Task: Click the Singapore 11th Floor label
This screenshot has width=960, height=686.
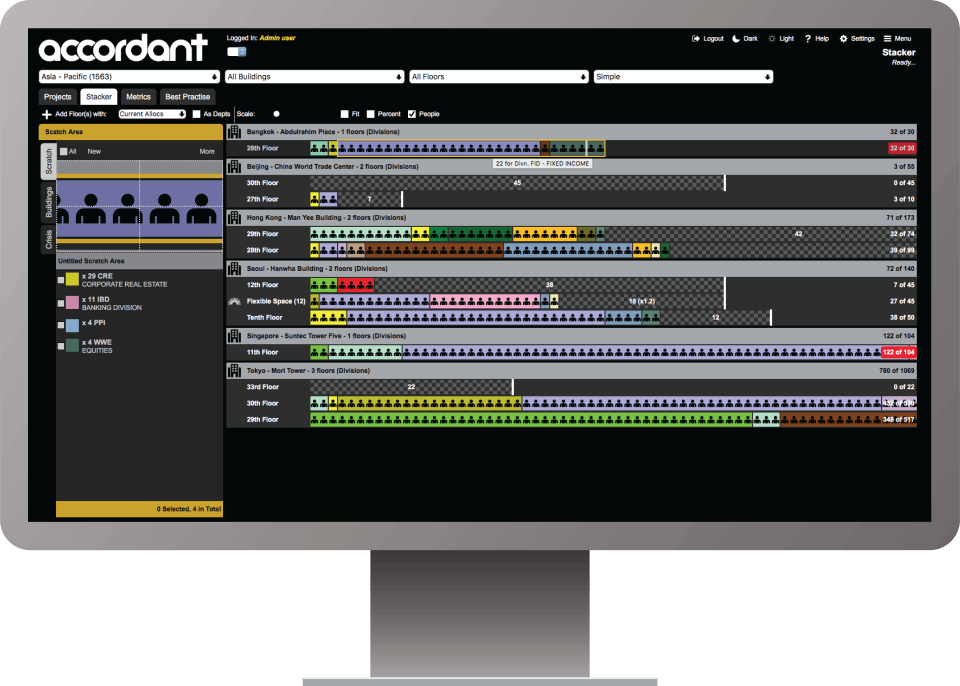Action: [x=262, y=352]
